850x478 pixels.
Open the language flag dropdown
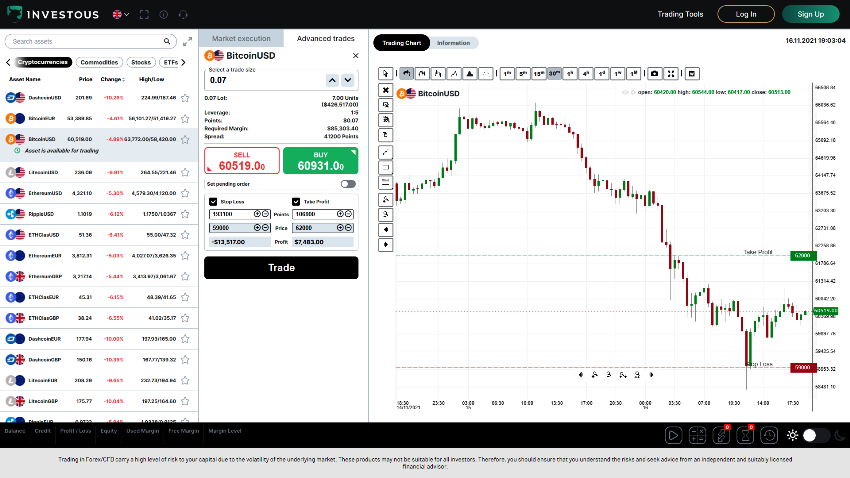click(120, 15)
